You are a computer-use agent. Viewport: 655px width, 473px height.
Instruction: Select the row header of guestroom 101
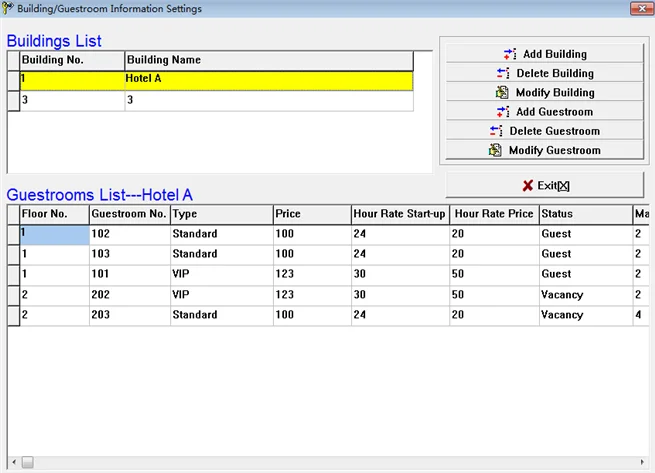[13, 275]
